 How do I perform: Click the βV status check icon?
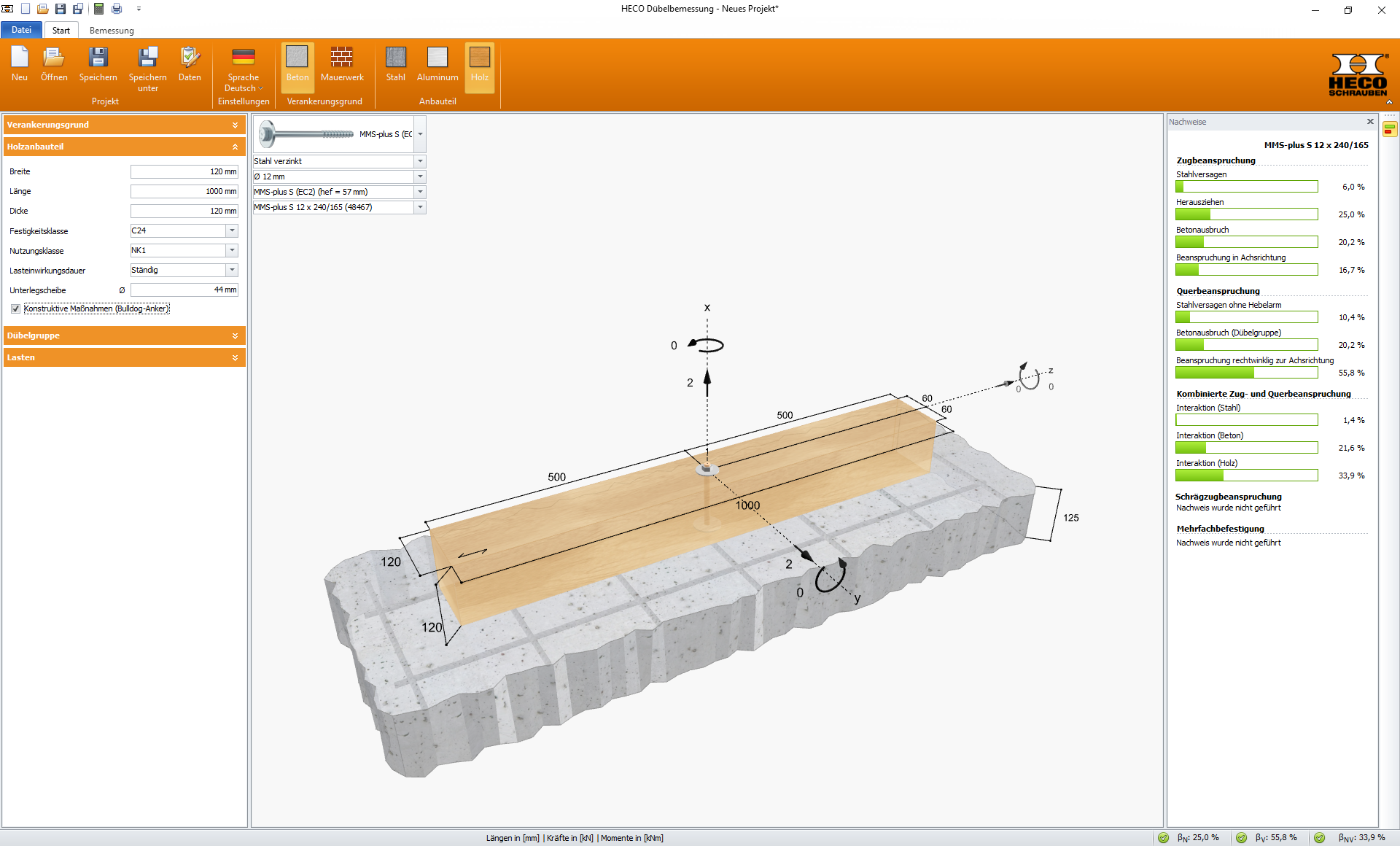coord(1242,838)
